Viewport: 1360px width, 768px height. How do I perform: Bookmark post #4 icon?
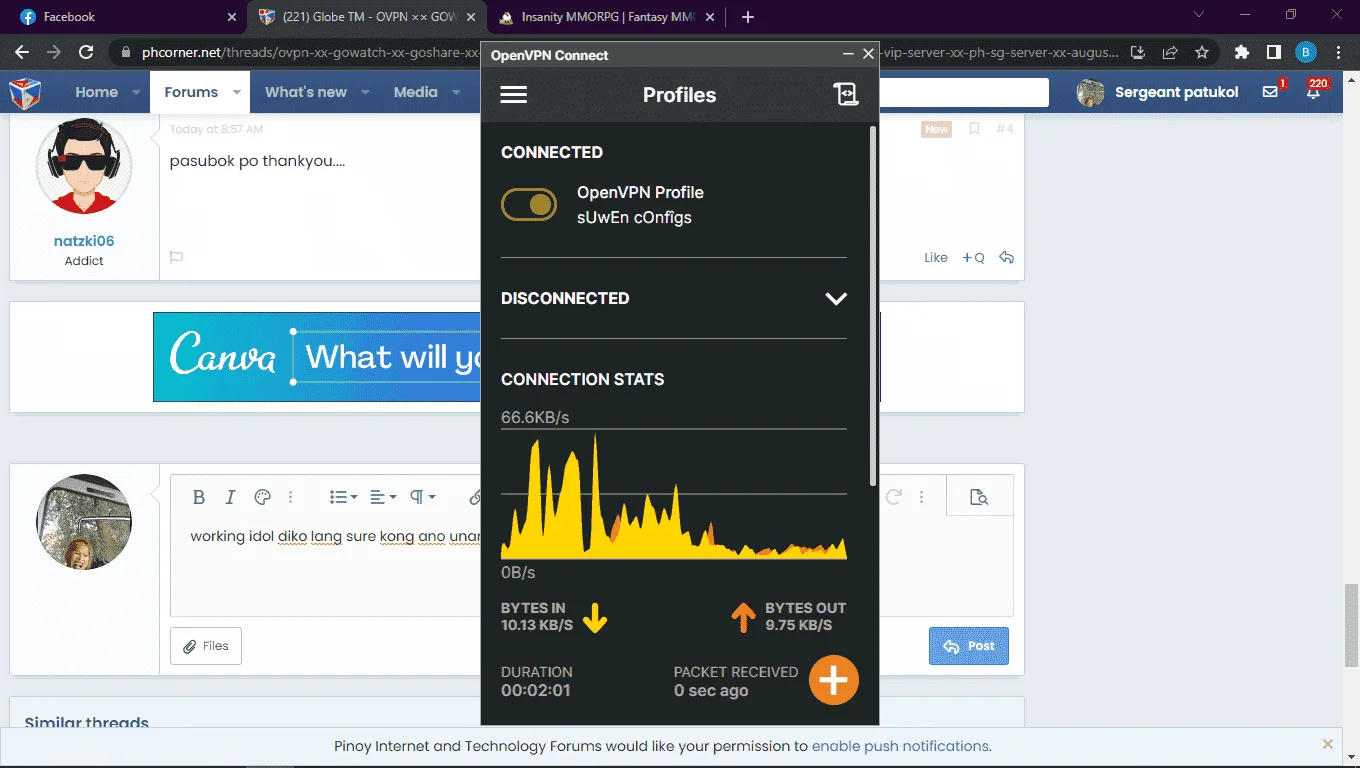point(974,129)
